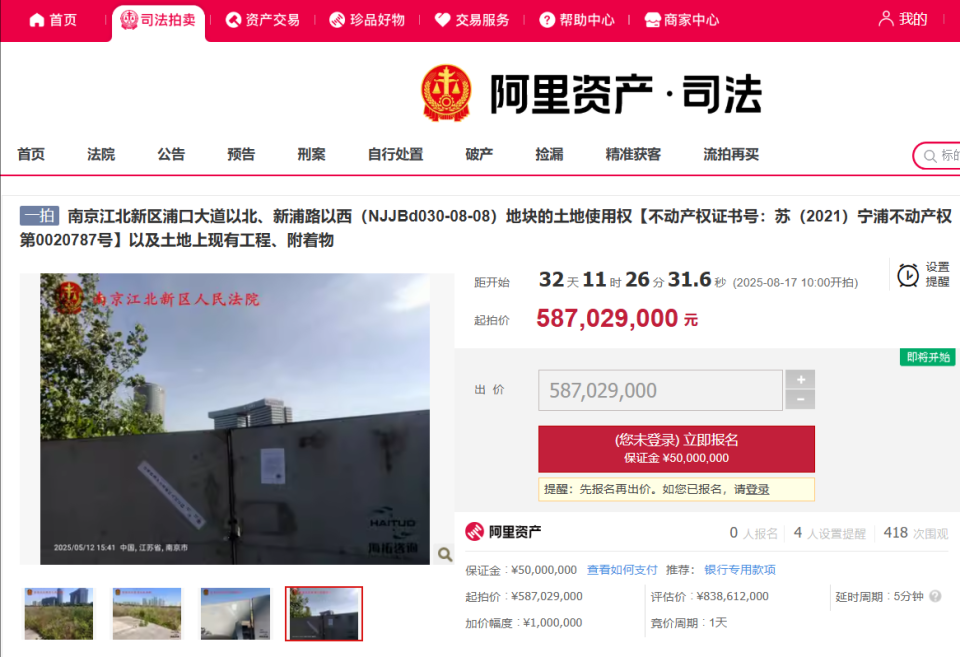The width and height of the screenshot is (960, 657).
Task: Click the start time (2025-08-17 10:00开拍)
Action: [x=795, y=282]
